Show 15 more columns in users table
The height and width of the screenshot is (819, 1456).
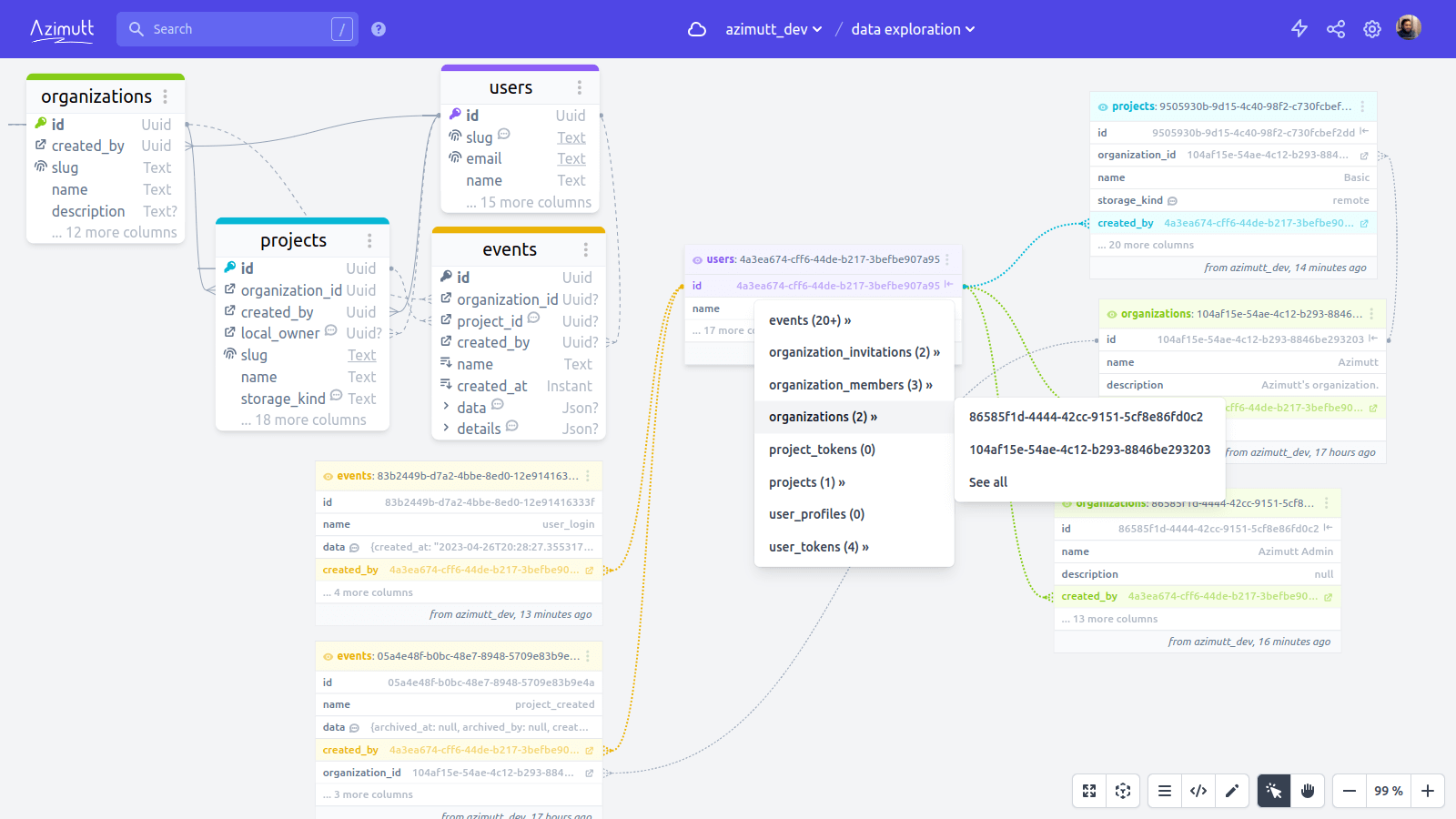pos(529,202)
